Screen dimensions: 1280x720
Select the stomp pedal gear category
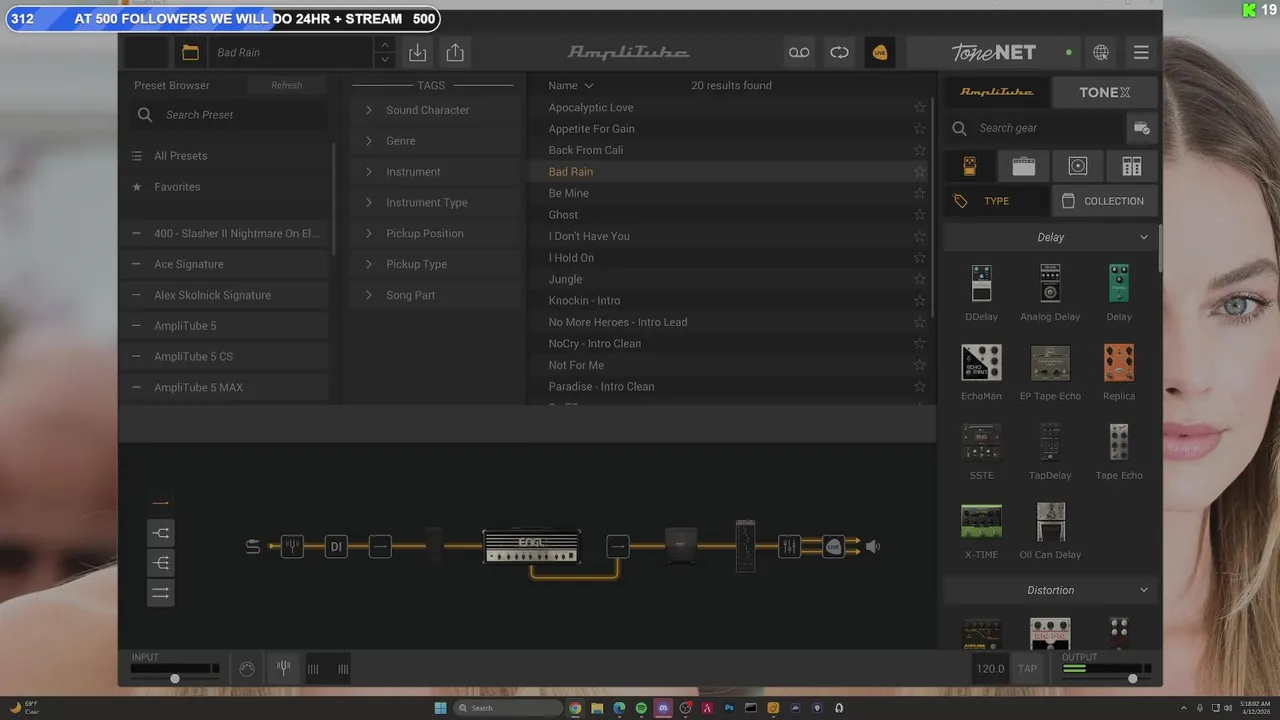(970, 166)
